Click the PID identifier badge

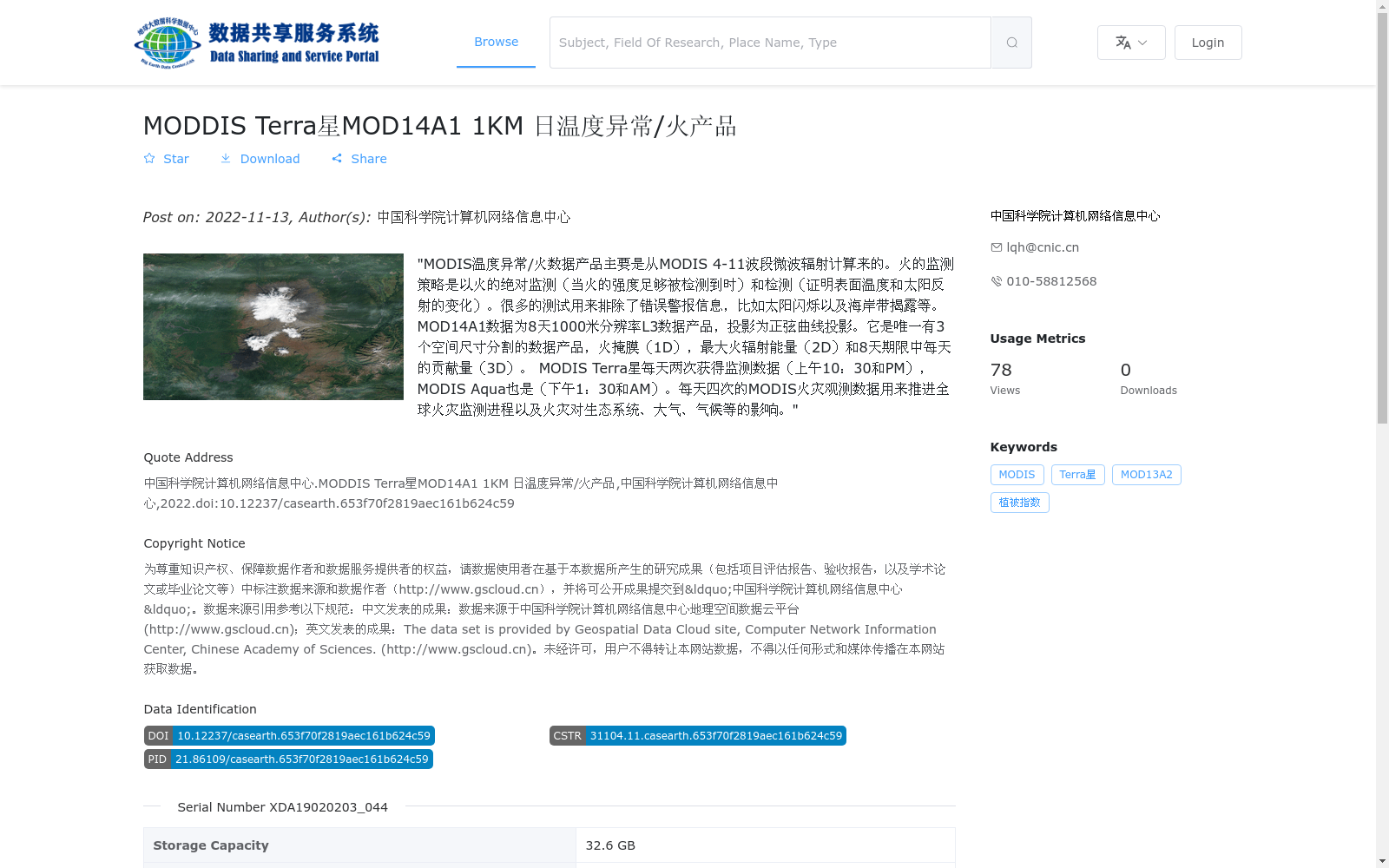coord(288,759)
